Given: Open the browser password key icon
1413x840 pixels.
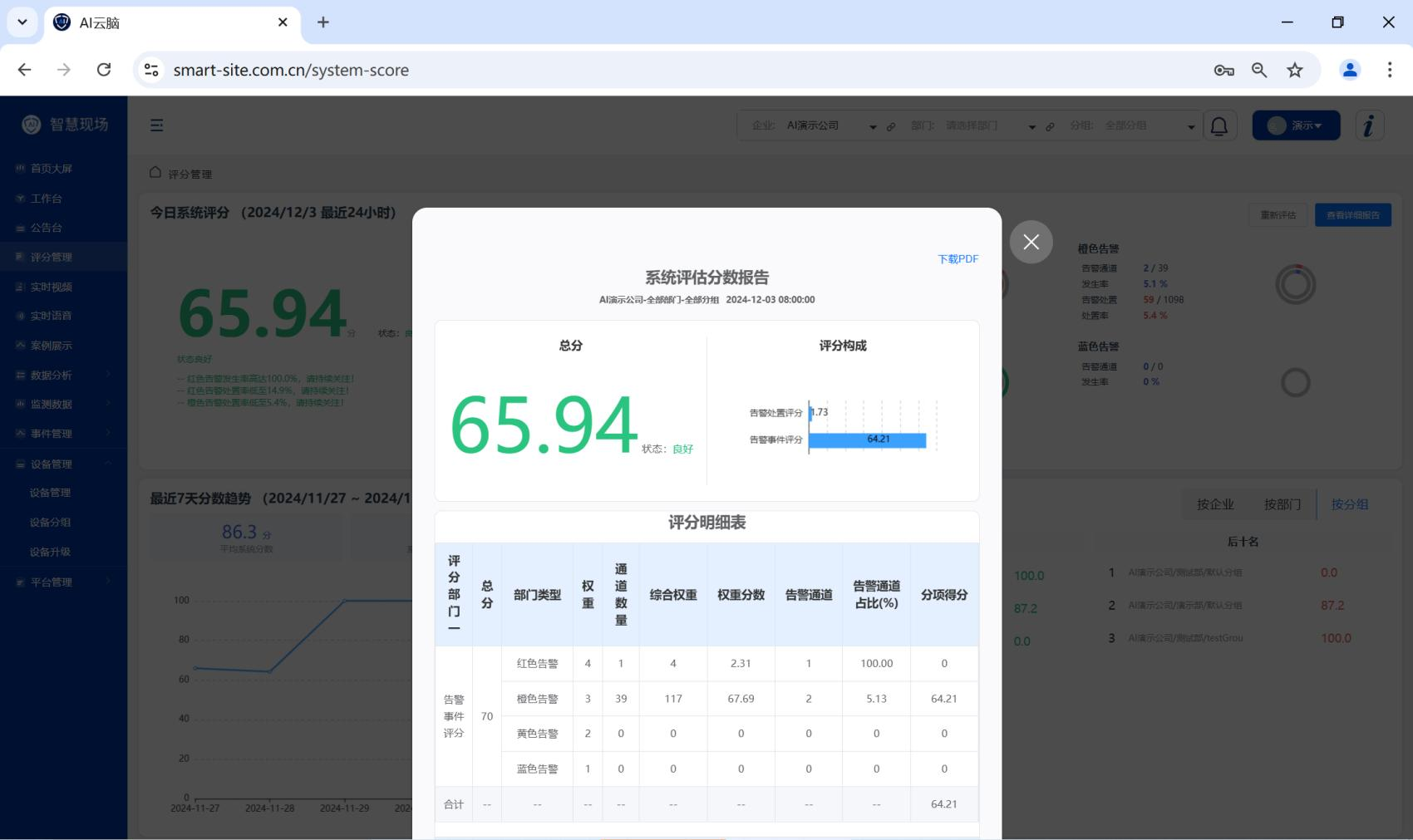Looking at the screenshot, I should click(1223, 71).
